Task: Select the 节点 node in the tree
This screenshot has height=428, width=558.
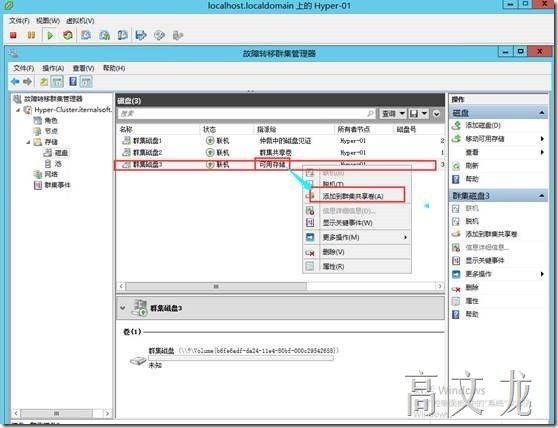Action: tap(51, 131)
